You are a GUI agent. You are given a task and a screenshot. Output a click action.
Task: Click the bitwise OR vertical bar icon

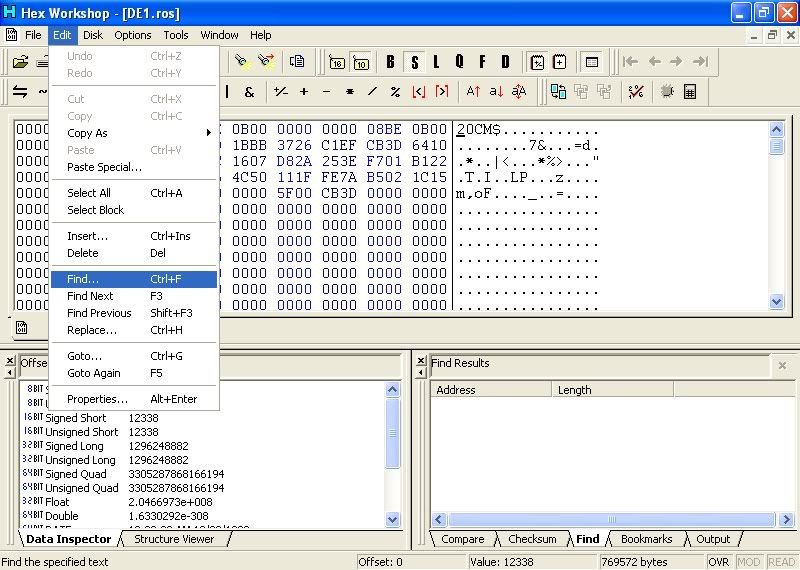point(227,92)
